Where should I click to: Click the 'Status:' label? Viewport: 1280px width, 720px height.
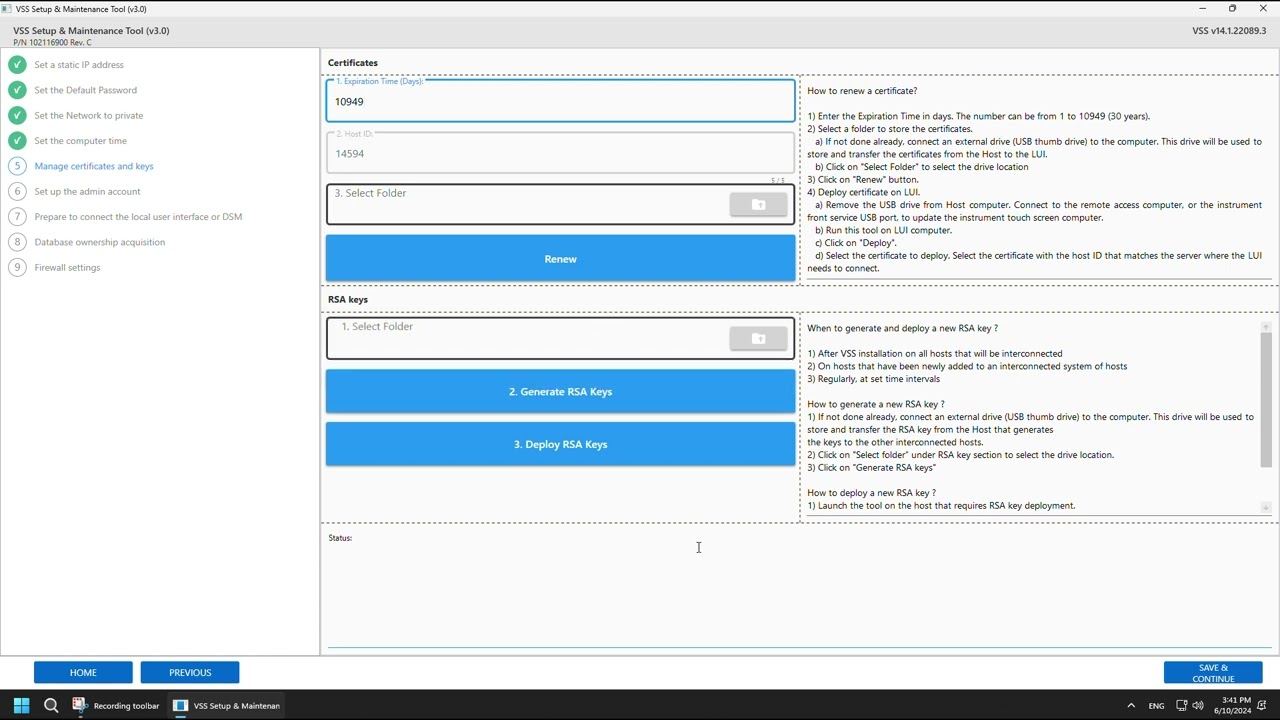[340, 538]
